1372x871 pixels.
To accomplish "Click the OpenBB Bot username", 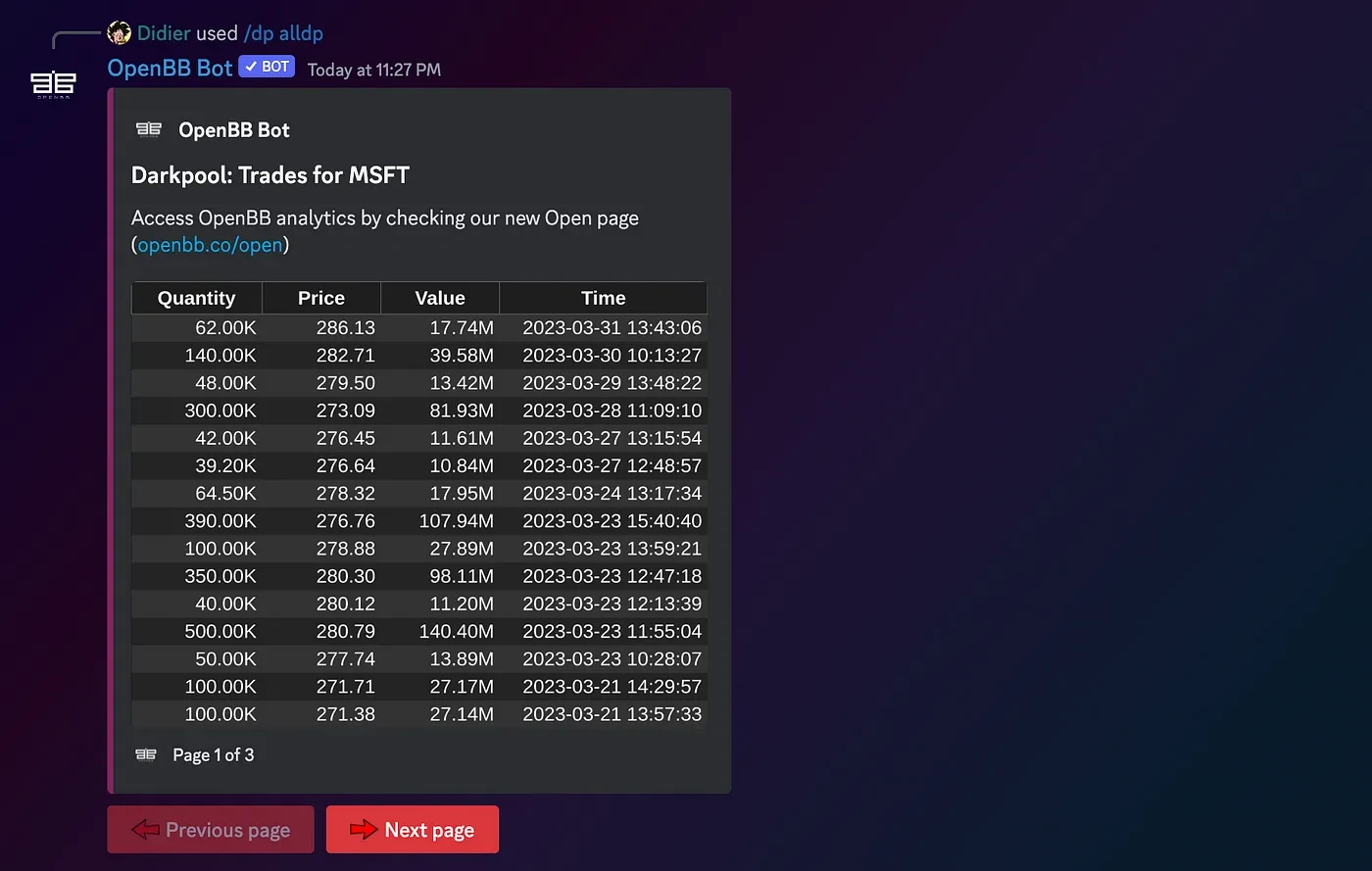I will point(170,68).
